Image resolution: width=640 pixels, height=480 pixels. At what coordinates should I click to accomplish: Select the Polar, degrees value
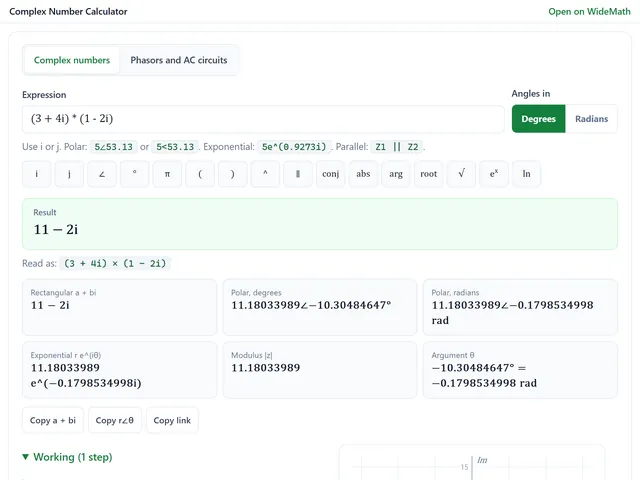pyautogui.click(x=311, y=305)
